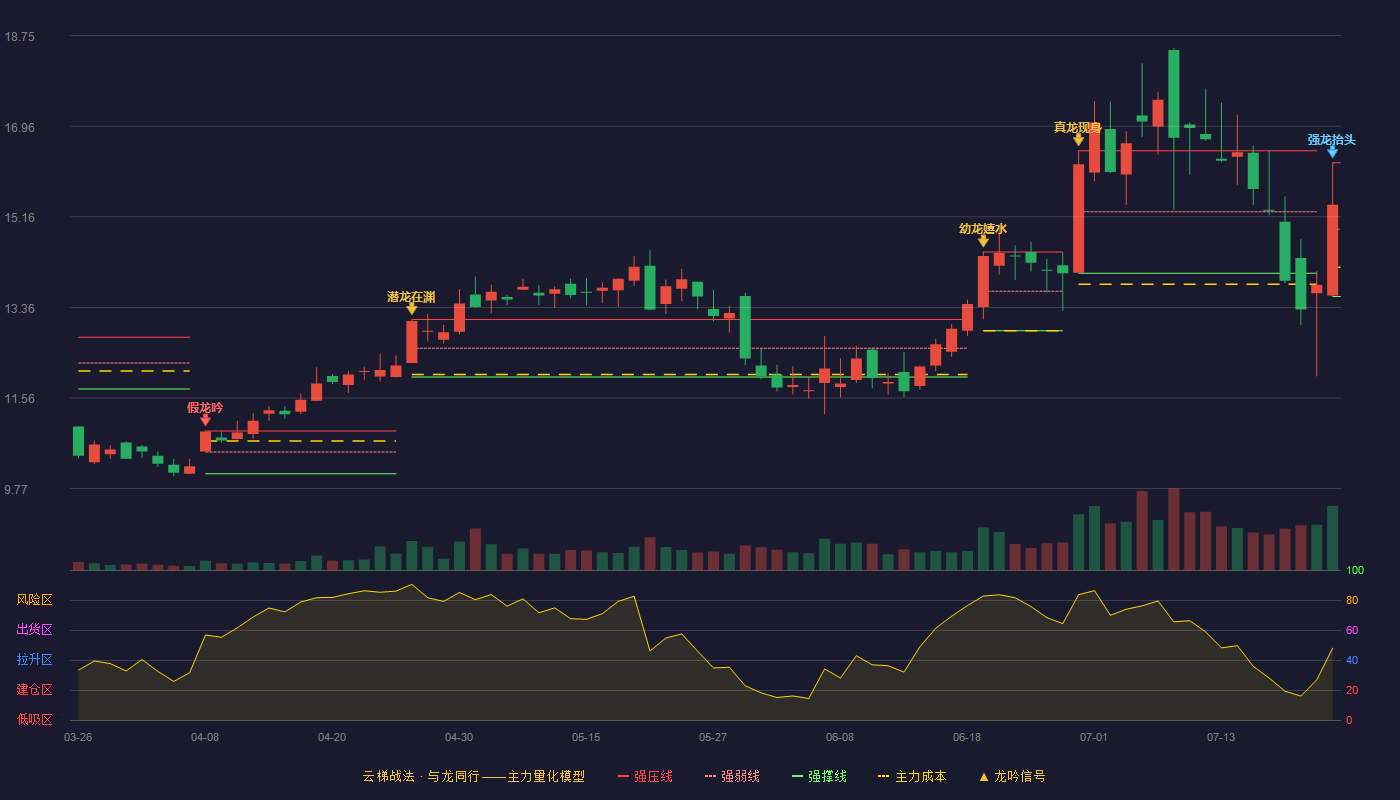Click the 真龙现身 signal label
The width and height of the screenshot is (1400, 800).
[1078, 127]
